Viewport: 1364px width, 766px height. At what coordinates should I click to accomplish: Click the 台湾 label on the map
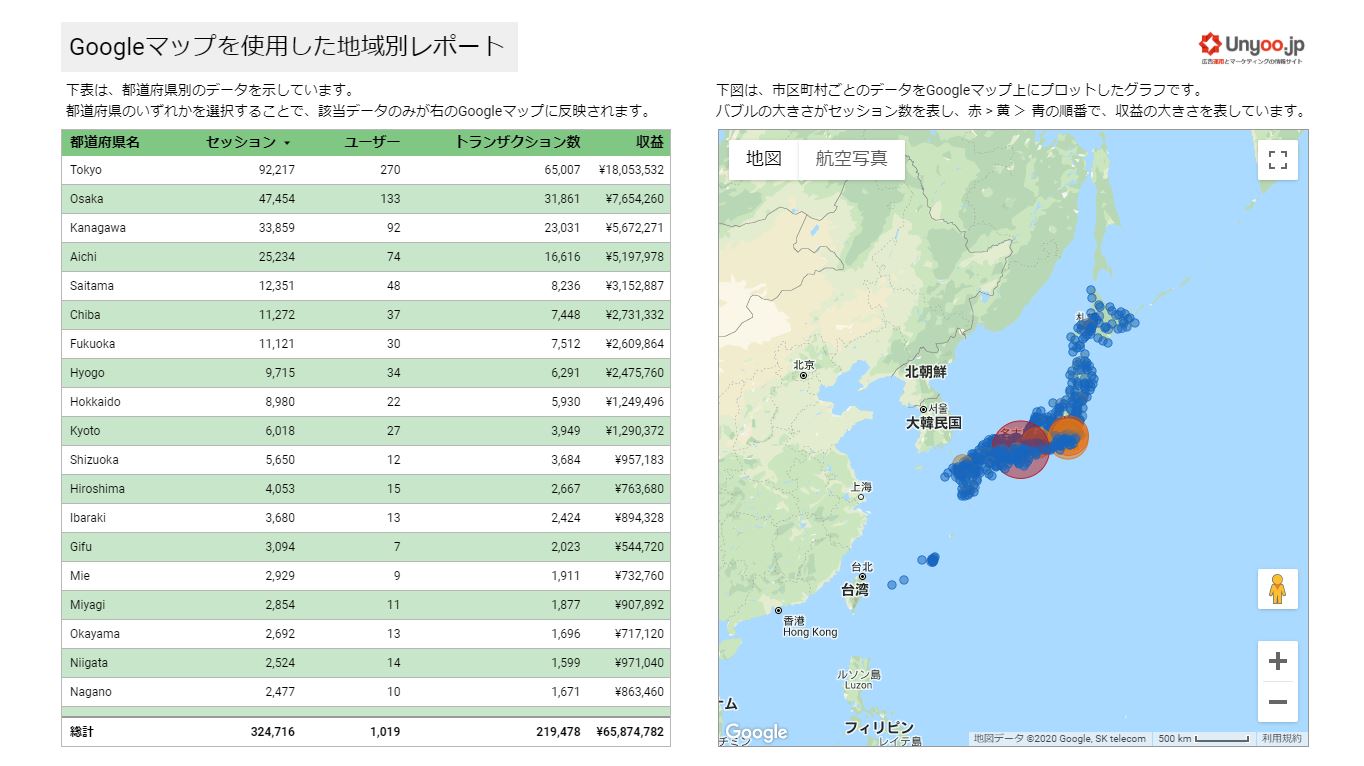click(855, 590)
